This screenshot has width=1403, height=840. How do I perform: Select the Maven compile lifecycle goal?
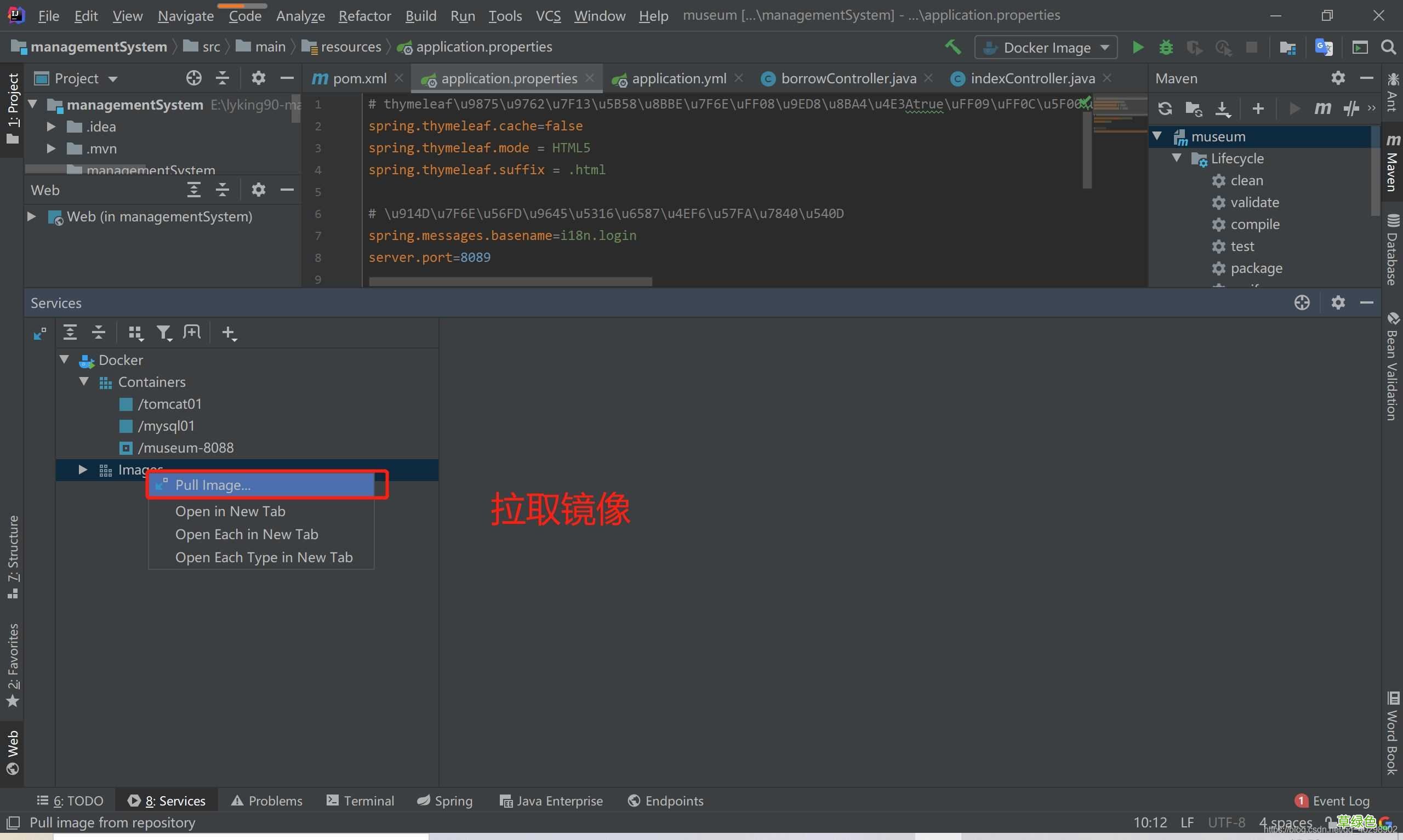point(1246,224)
